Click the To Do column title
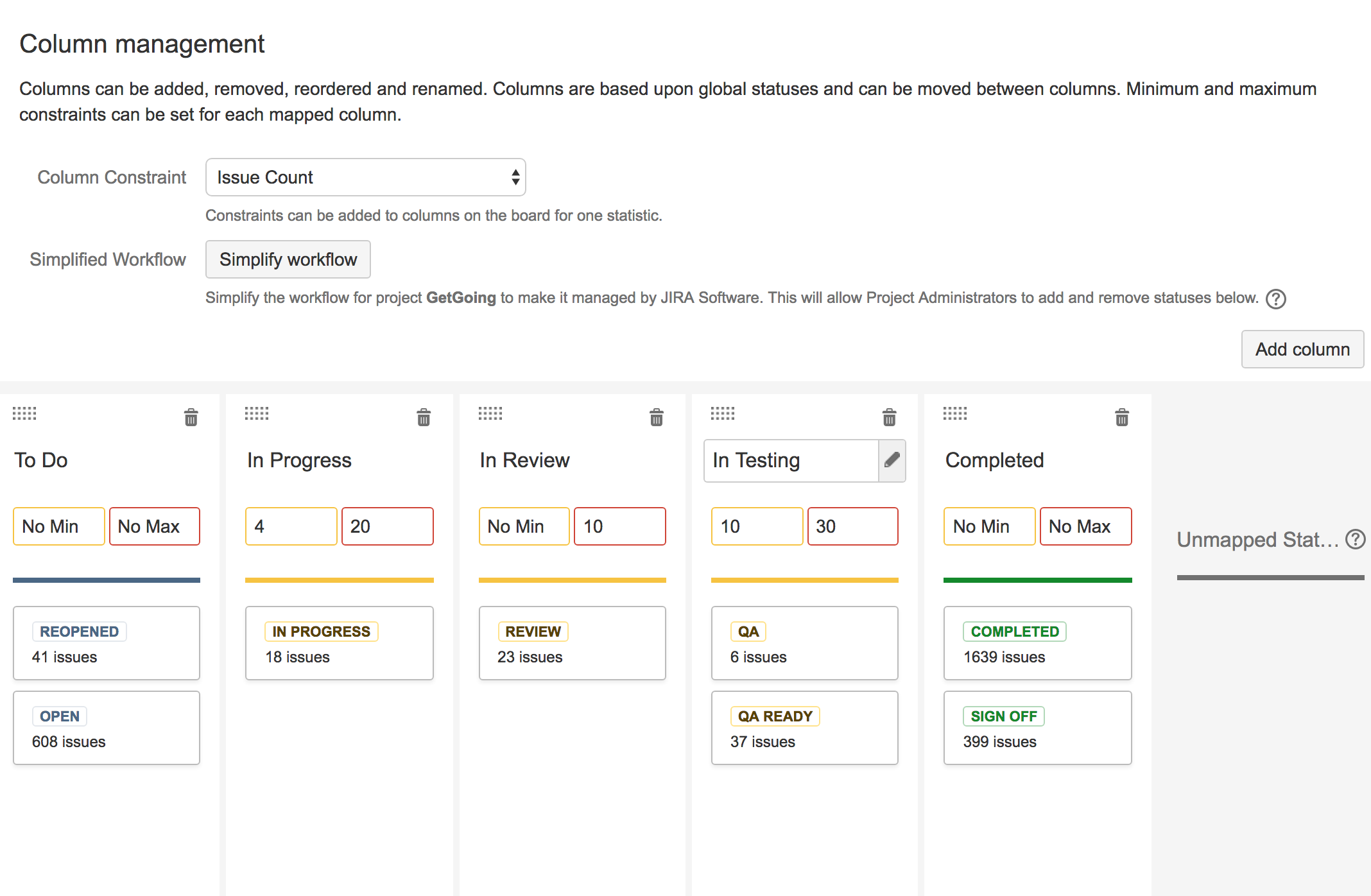Viewport: 1371px width, 896px height. pyautogui.click(x=41, y=460)
